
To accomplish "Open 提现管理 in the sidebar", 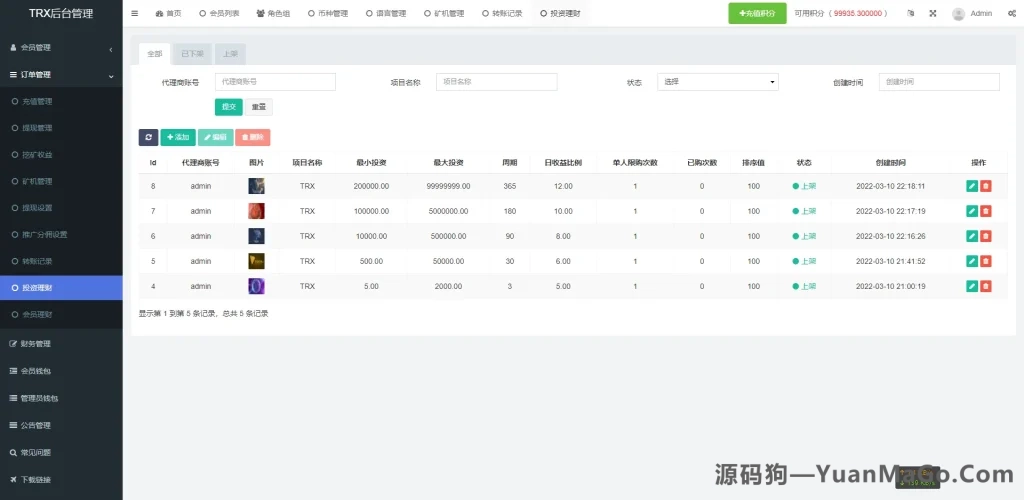I will click(x=61, y=129).
